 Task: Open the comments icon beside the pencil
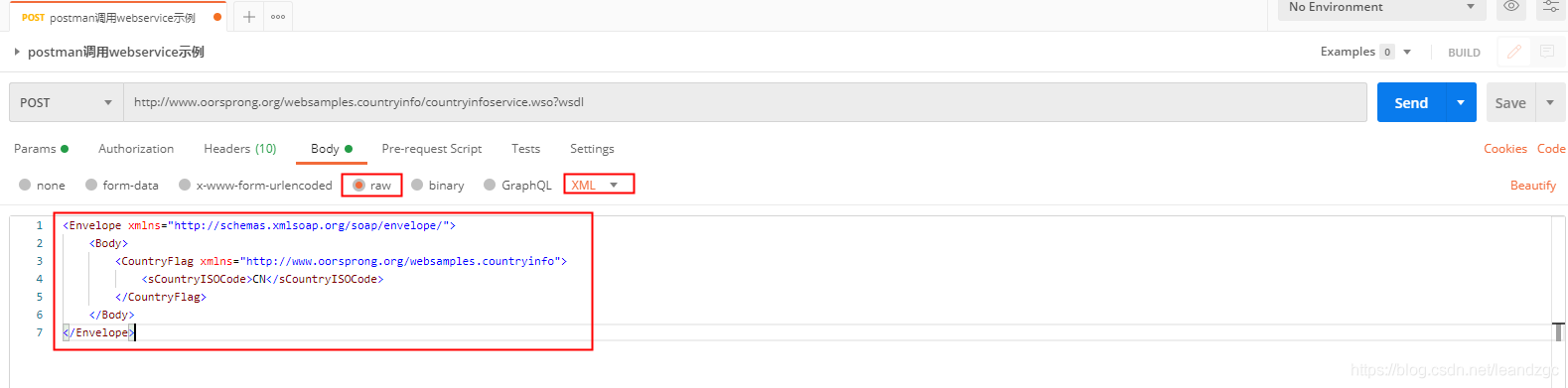[1547, 52]
